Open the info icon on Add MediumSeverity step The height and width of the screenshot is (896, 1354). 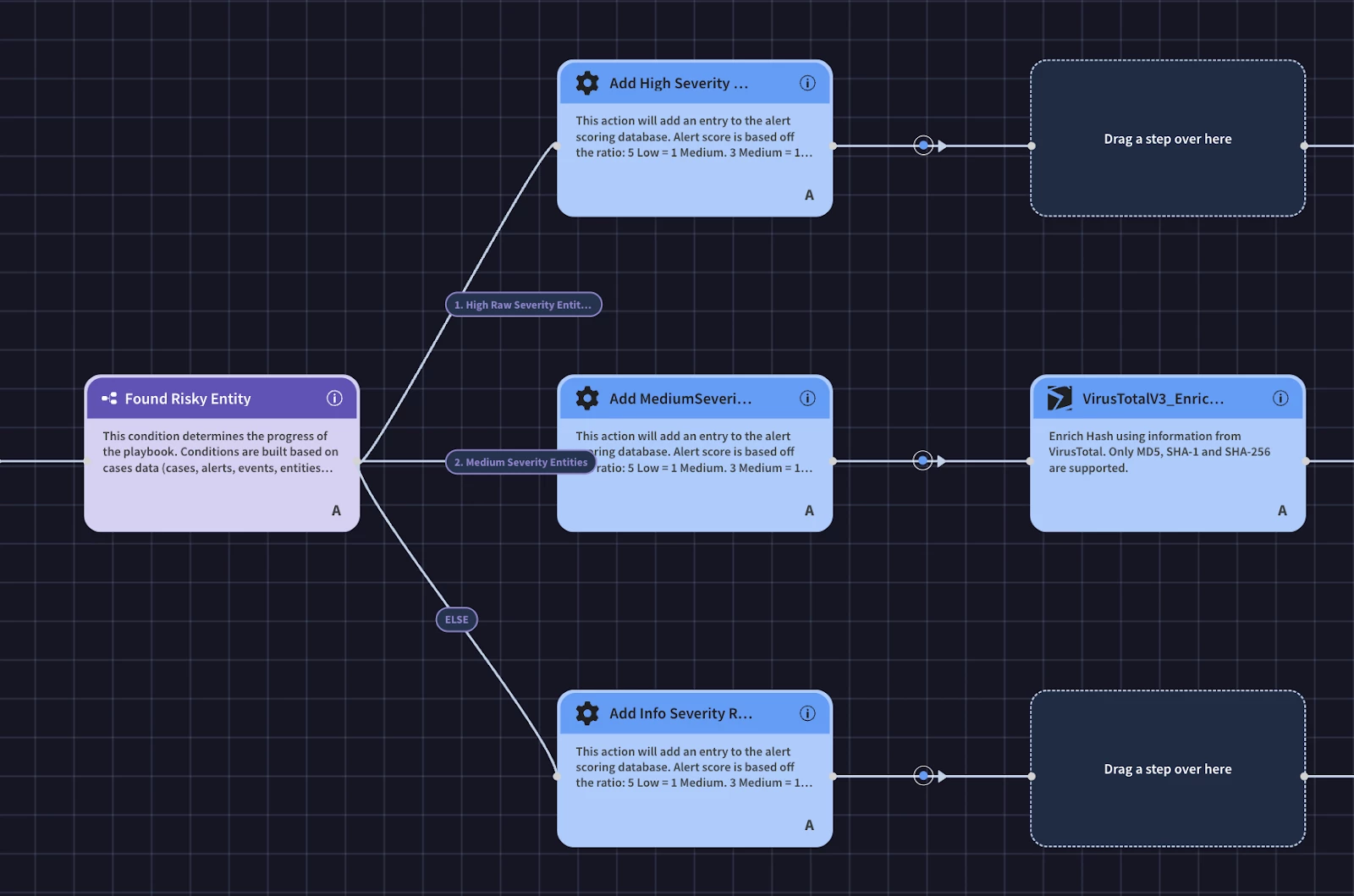807,398
